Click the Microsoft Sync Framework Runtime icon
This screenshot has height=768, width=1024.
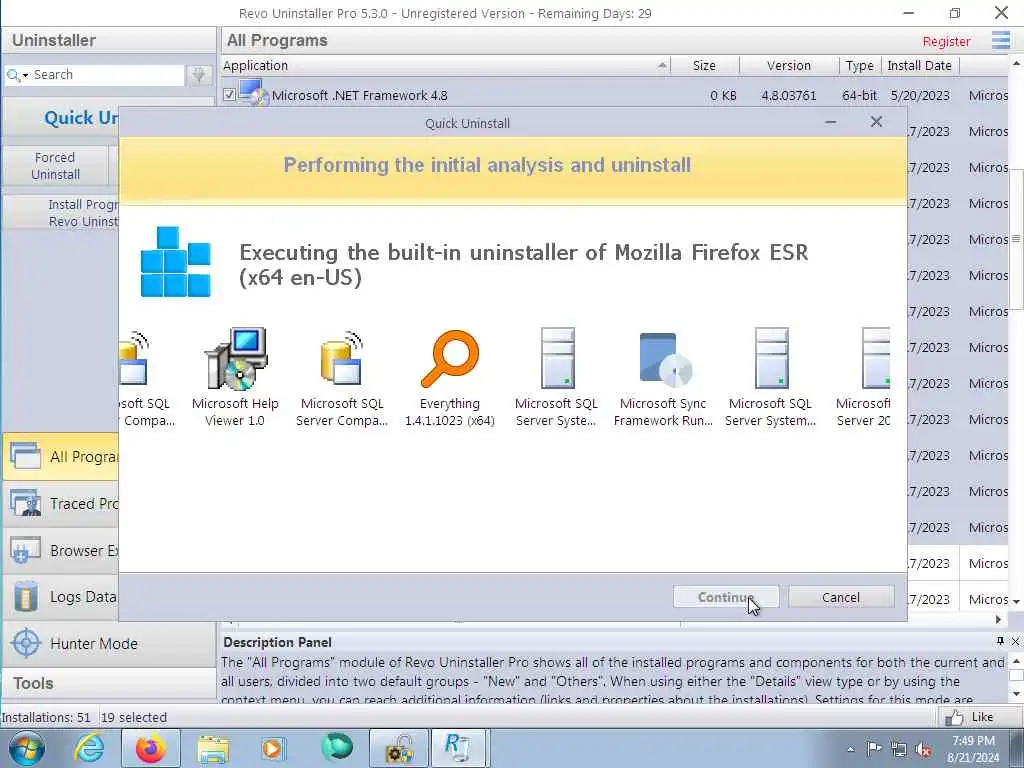click(664, 359)
